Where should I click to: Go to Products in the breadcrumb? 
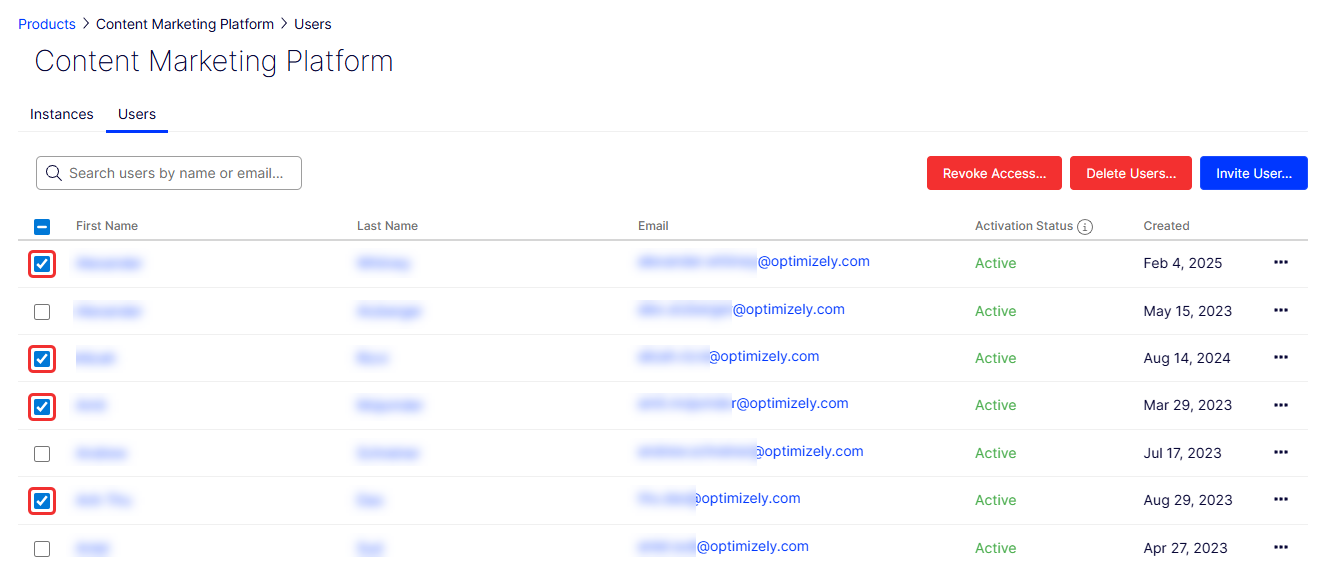47,24
